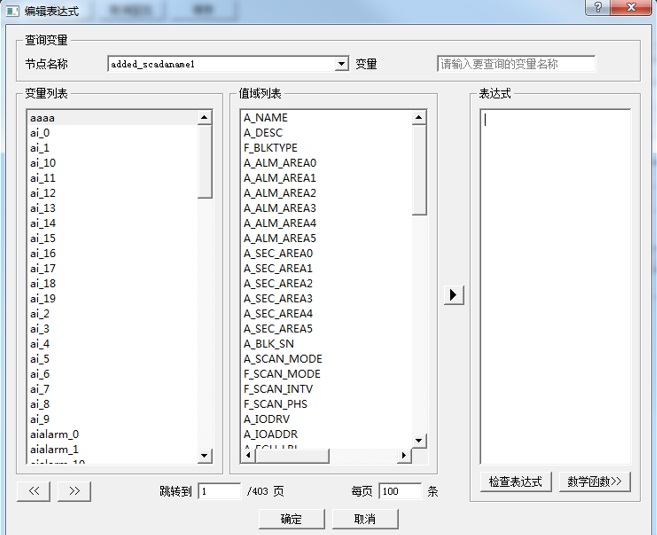
Task: Open the node name dropdown arrow
Action: click(x=342, y=64)
